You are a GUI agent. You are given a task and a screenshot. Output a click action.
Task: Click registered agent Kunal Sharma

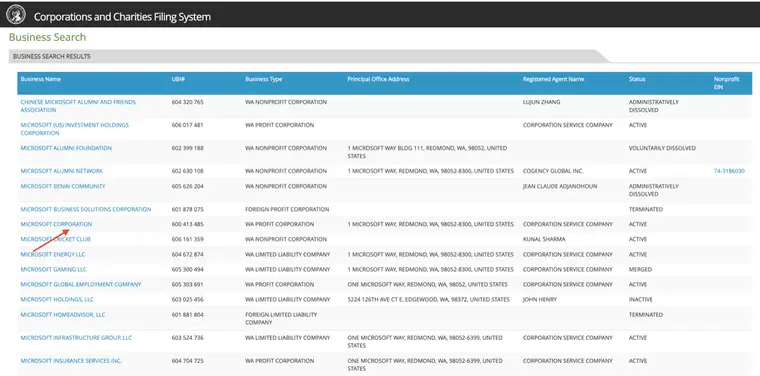click(x=544, y=239)
